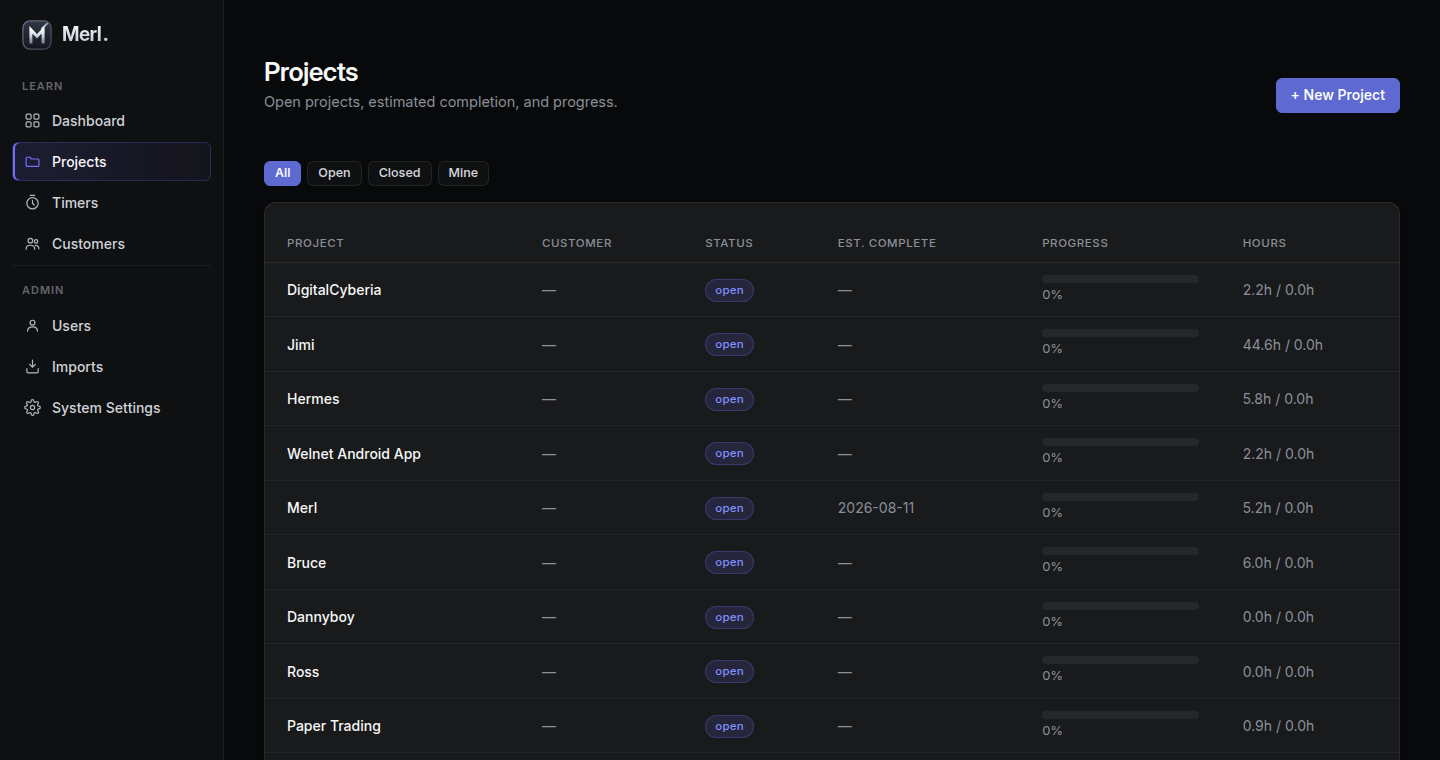Click the Dashboard grid icon
This screenshot has height=760, width=1440.
point(33,121)
